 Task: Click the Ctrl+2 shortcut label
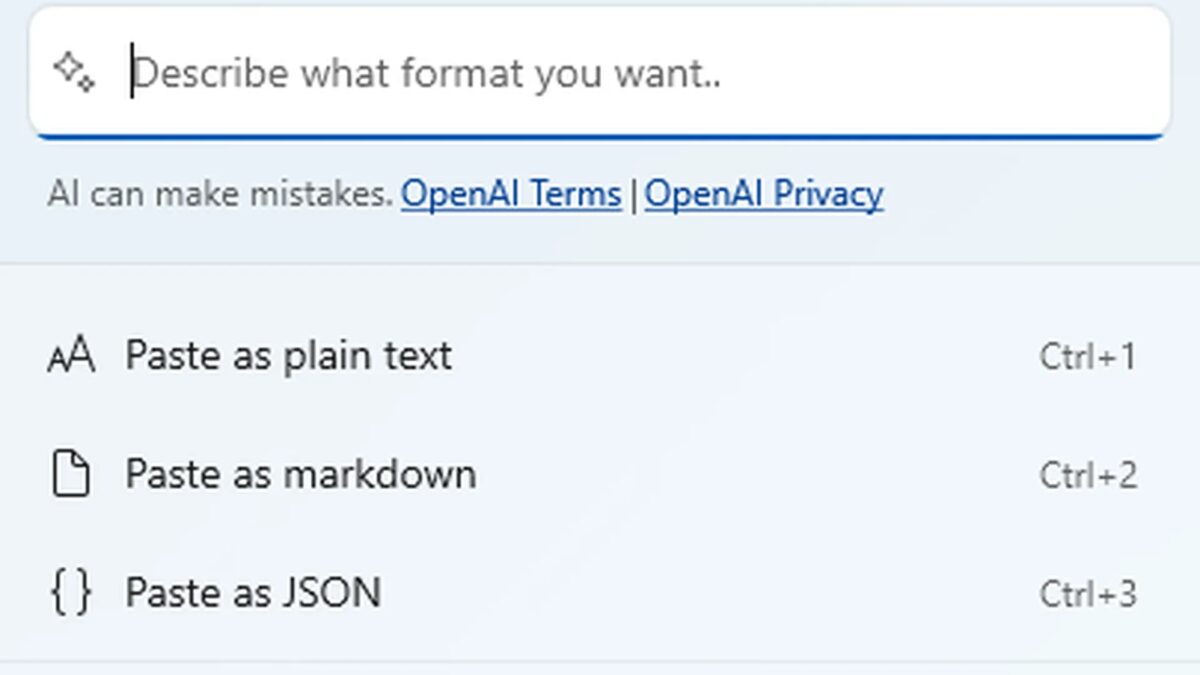coord(1087,474)
